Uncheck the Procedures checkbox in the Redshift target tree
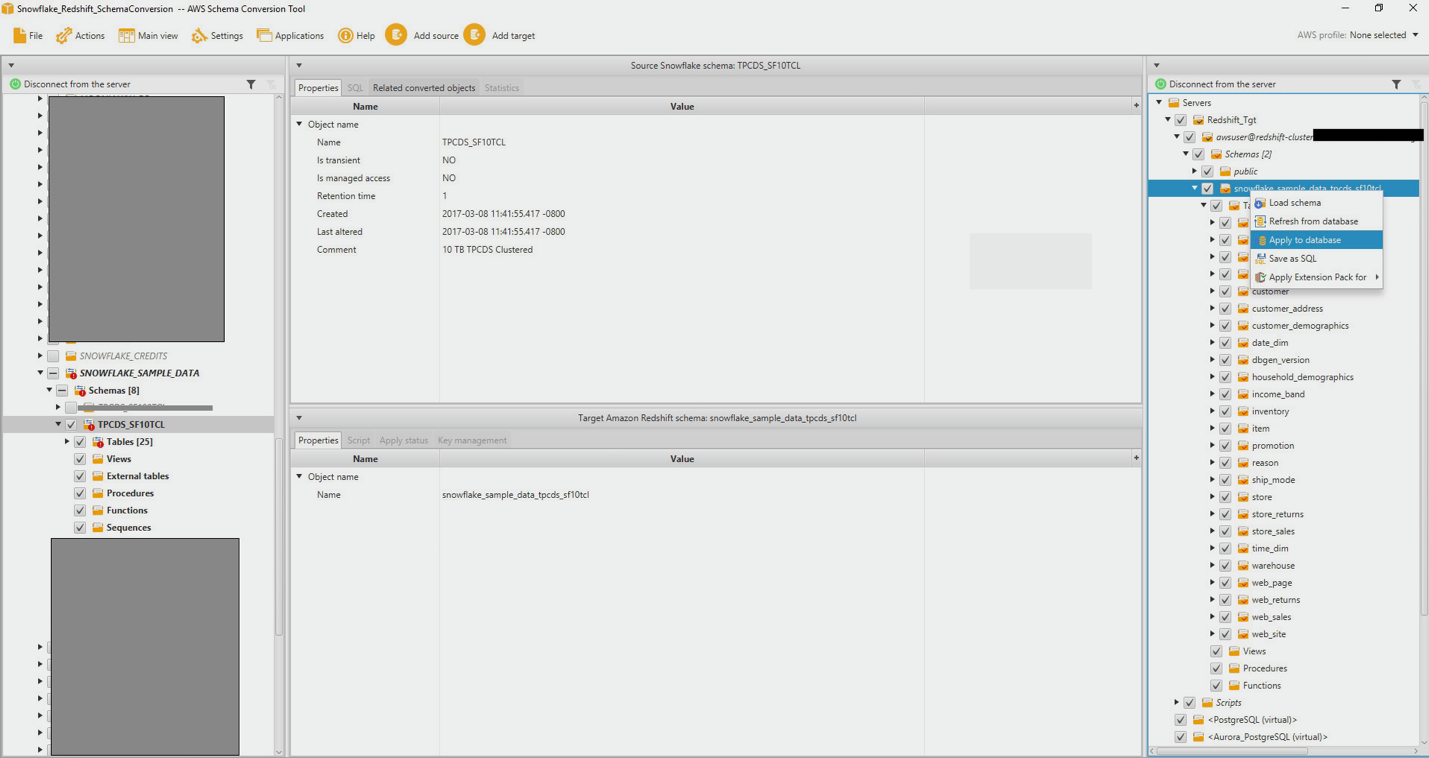Viewport: 1429px width, 758px height. tap(1216, 669)
